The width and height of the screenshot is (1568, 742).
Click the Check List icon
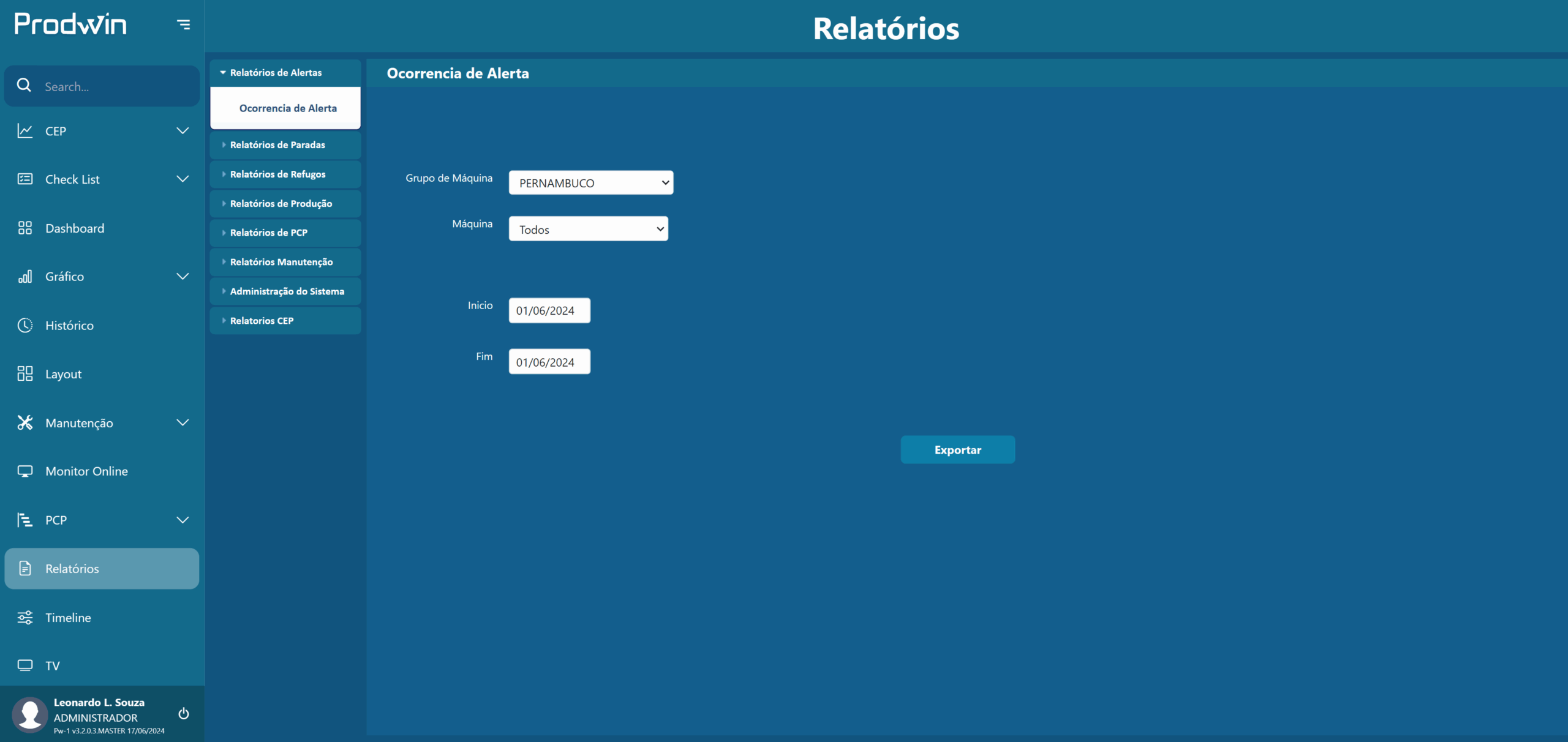[24, 179]
